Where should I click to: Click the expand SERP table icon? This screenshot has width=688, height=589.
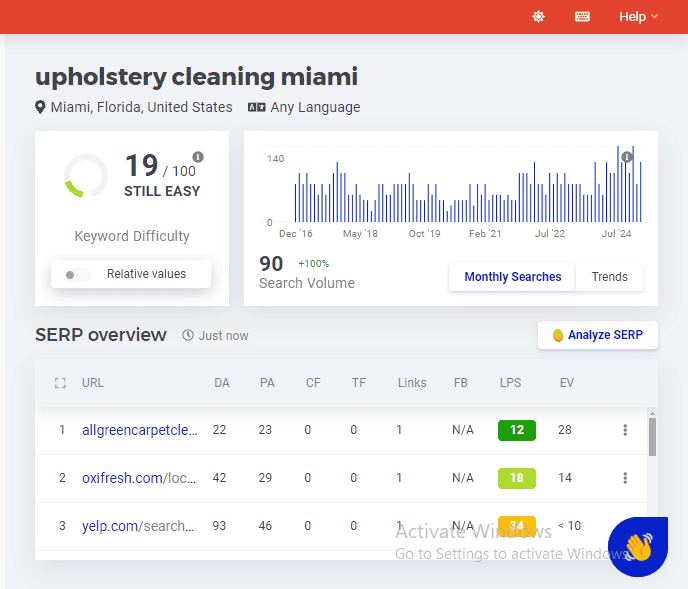(60, 383)
